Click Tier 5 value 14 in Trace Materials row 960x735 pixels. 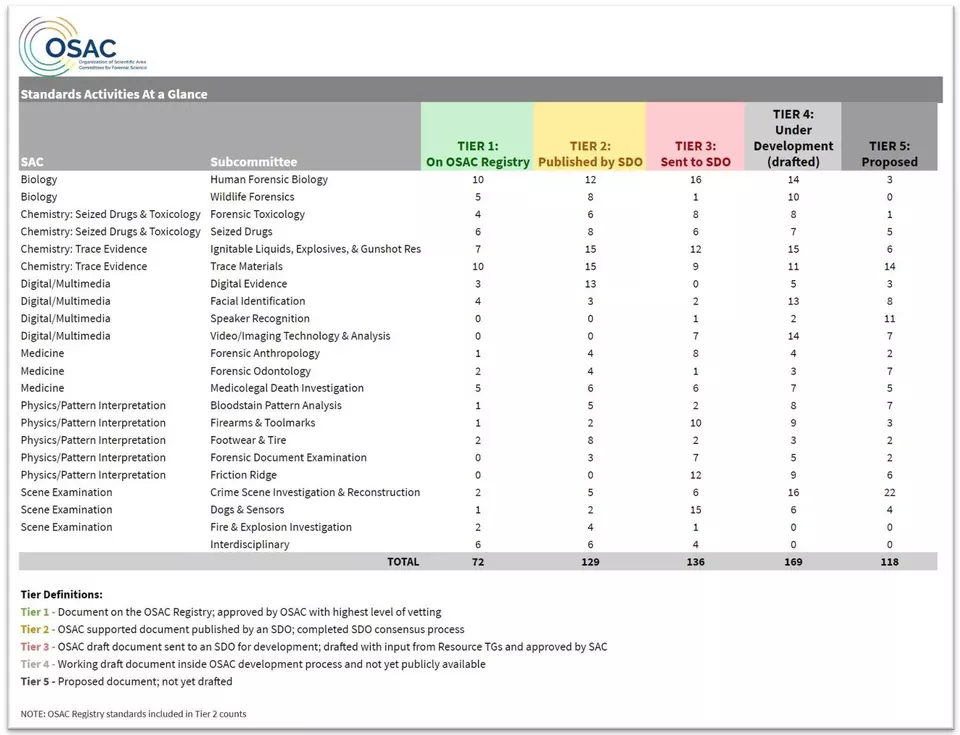890,266
